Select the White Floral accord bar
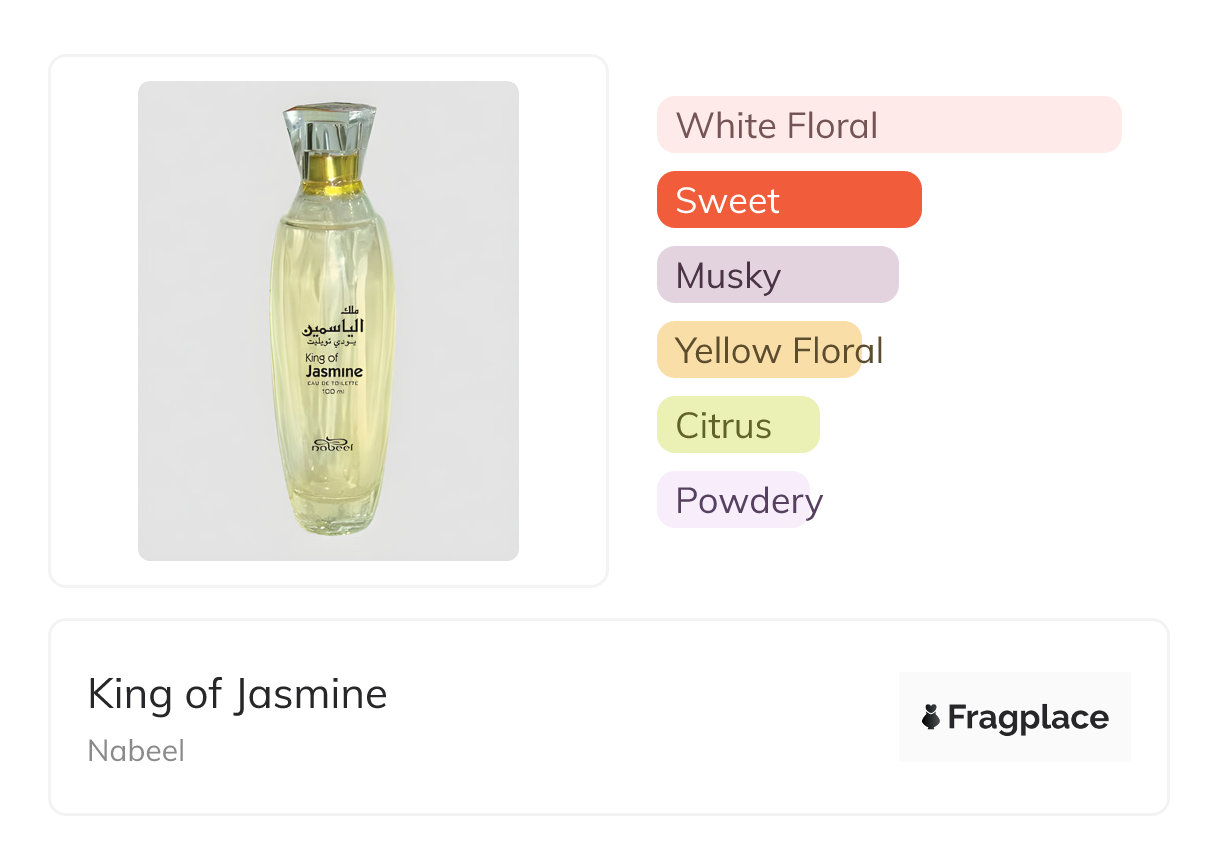This screenshot has height=864, width=1218. point(888,125)
